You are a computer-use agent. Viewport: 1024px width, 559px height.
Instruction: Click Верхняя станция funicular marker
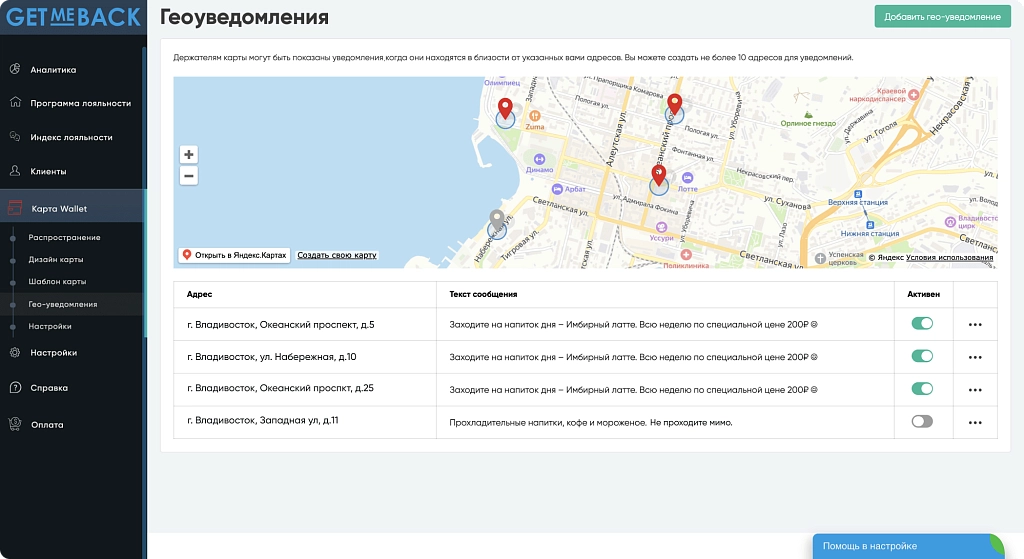(858, 194)
